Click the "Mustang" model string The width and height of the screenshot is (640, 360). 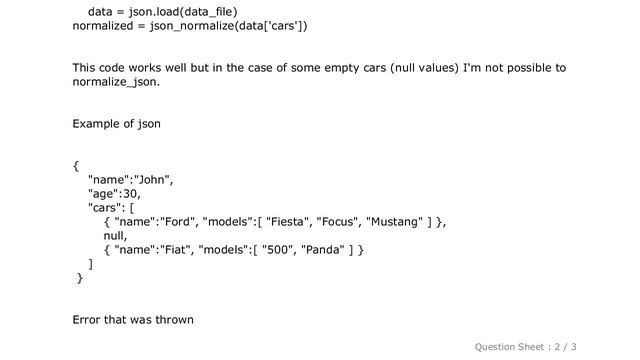[x=394, y=222]
